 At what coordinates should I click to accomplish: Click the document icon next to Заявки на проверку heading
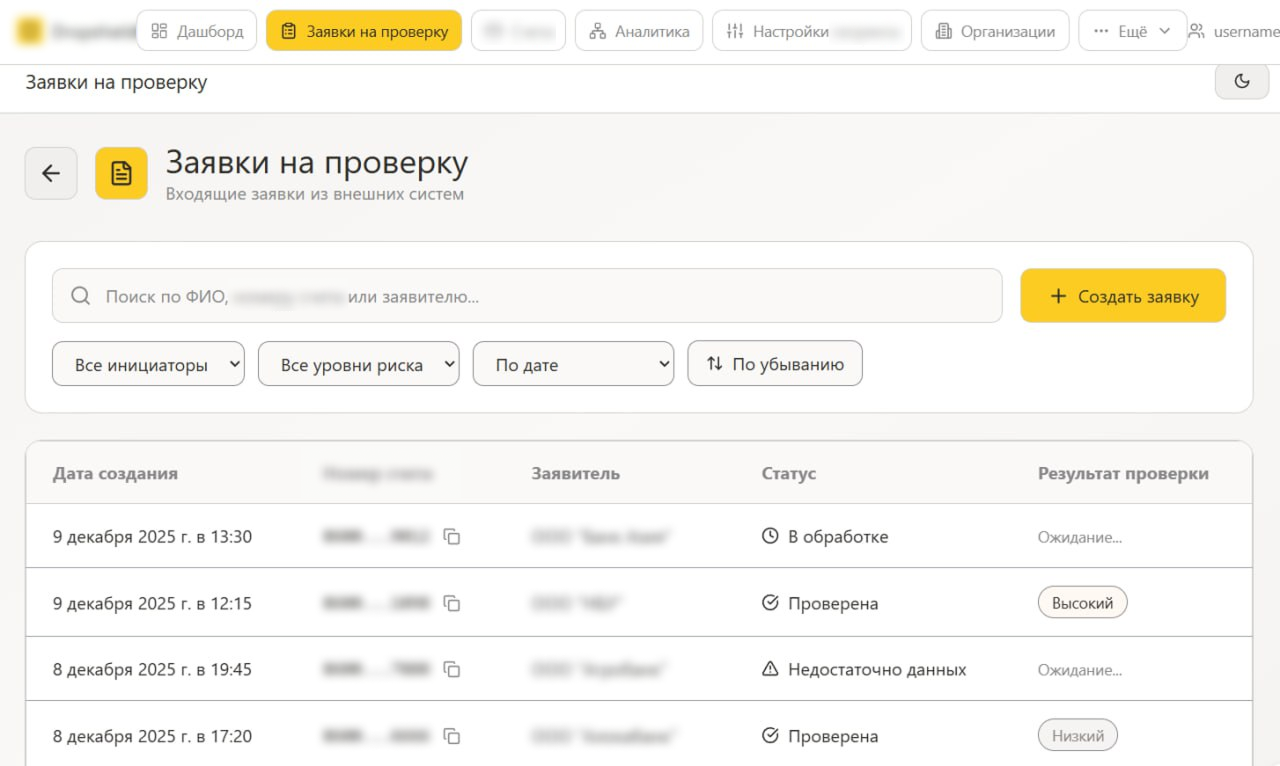coord(121,173)
